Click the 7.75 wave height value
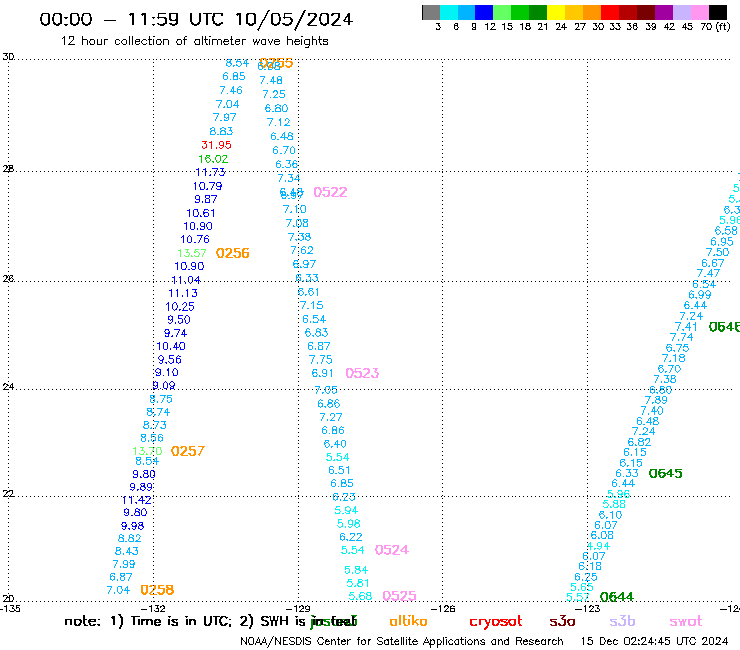The width and height of the screenshot is (740, 650). (x=320, y=360)
